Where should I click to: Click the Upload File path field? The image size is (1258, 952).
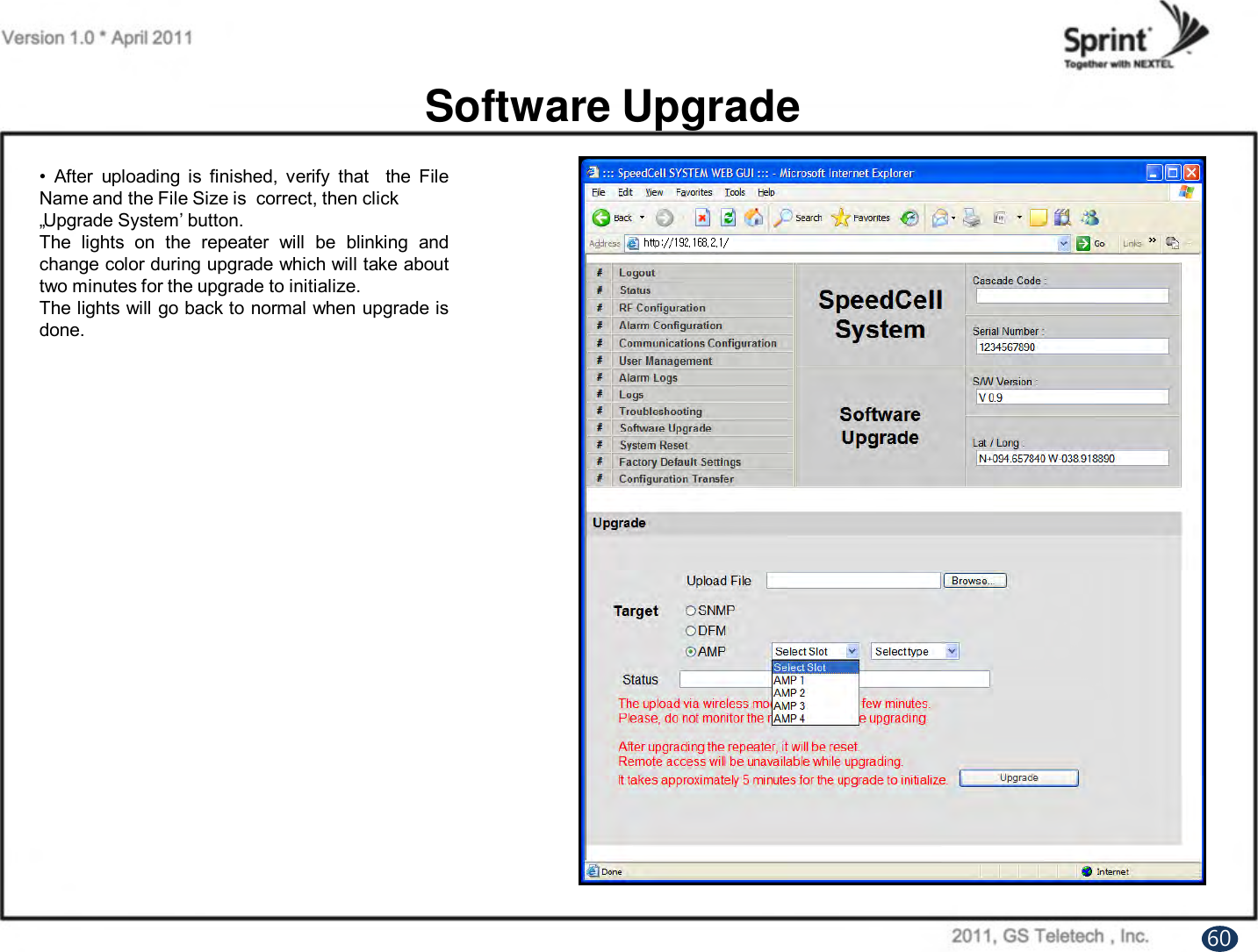853,581
